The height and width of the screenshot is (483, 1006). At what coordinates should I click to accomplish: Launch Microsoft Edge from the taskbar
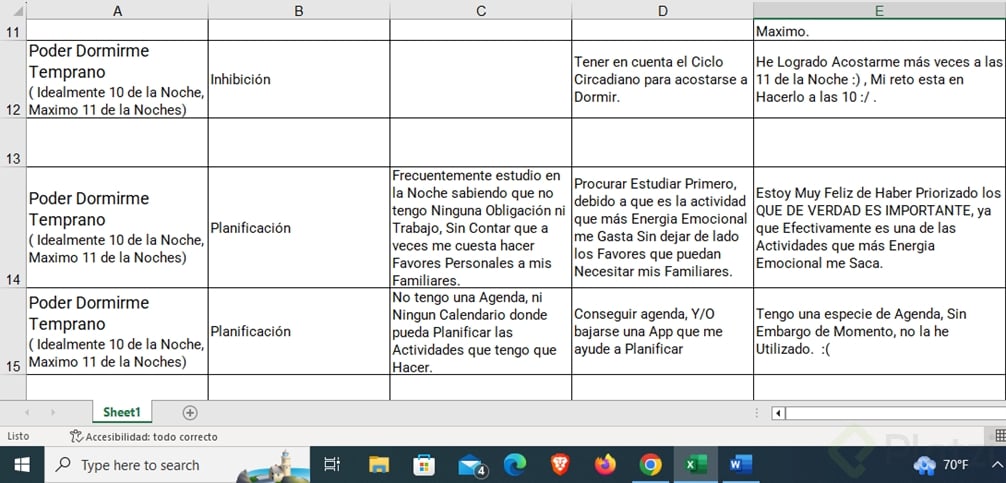(x=515, y=465)
